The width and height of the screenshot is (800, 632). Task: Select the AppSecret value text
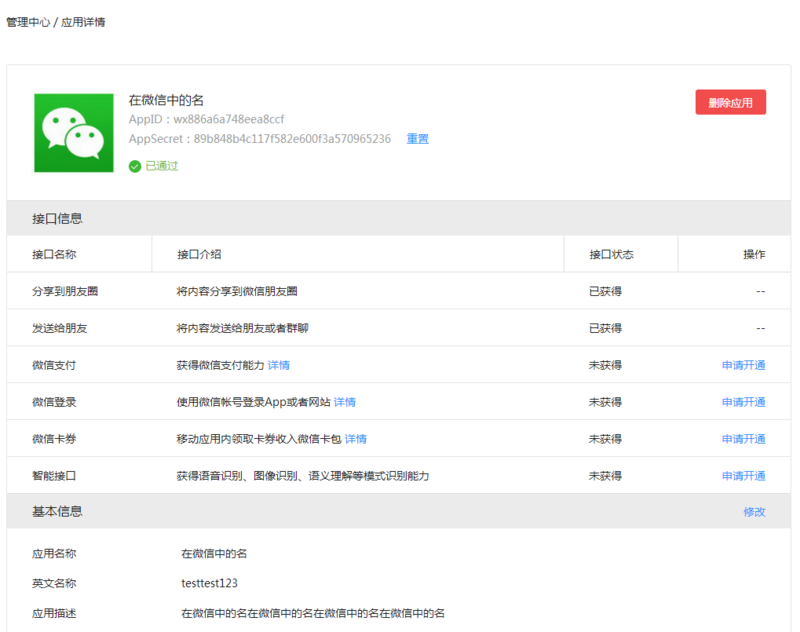[292, 139]
